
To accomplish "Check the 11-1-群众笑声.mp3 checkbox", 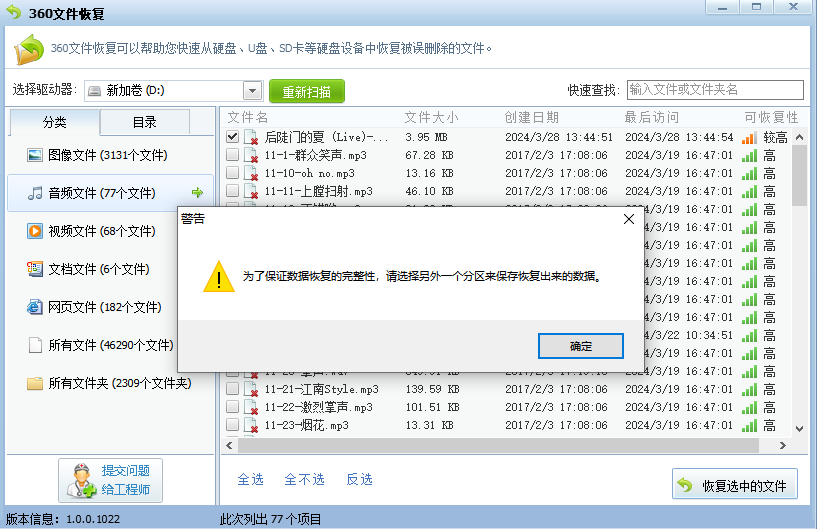I will 232,155.
